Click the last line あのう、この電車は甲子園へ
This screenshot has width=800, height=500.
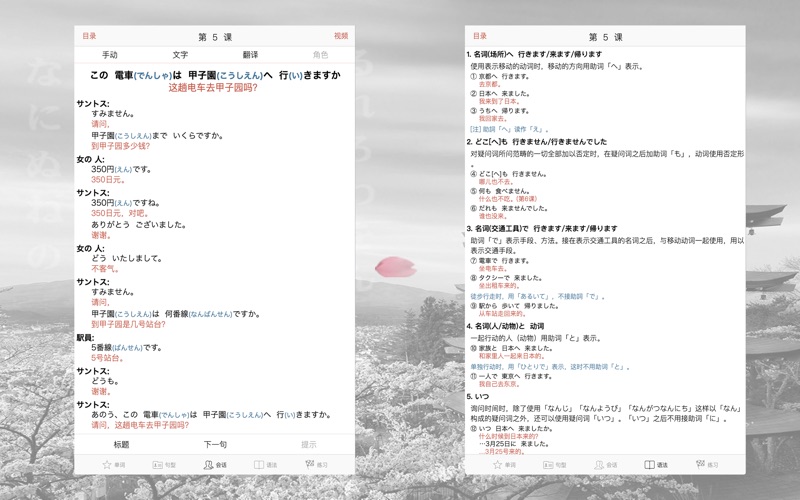click(x=212, y=415)
